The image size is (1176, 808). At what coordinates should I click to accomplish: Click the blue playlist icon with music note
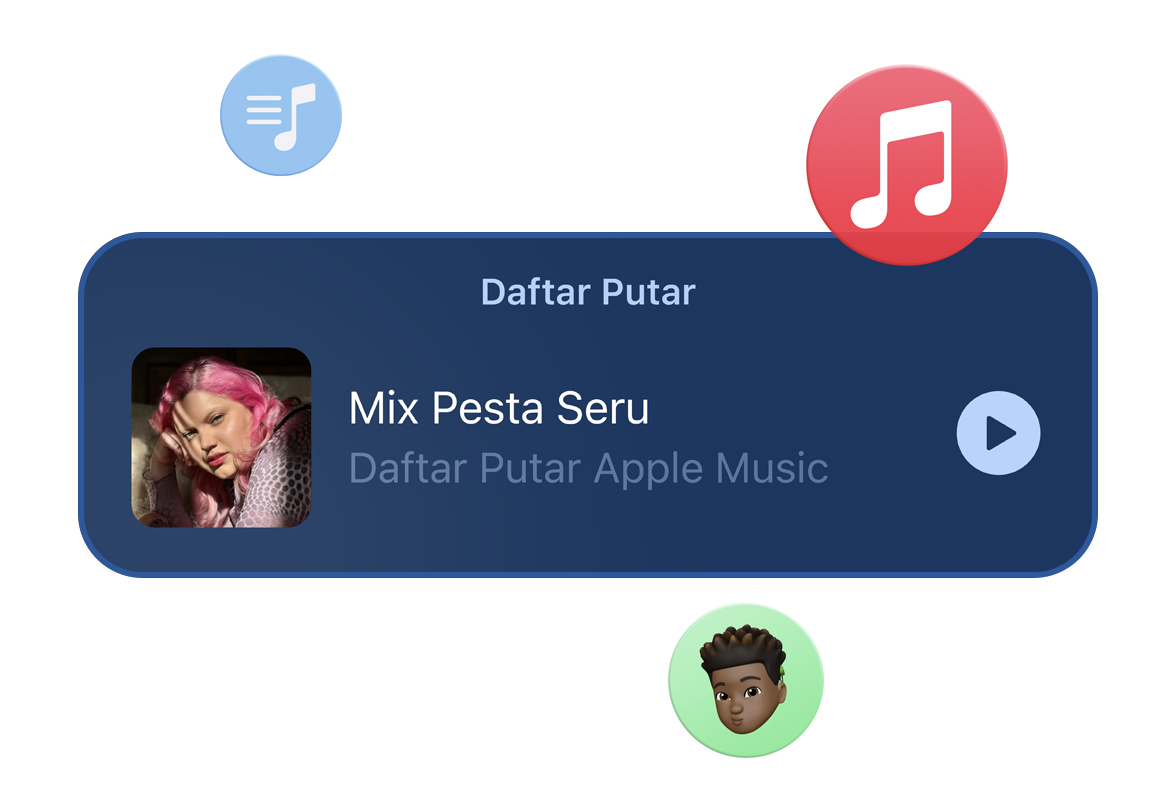[281, 116]
